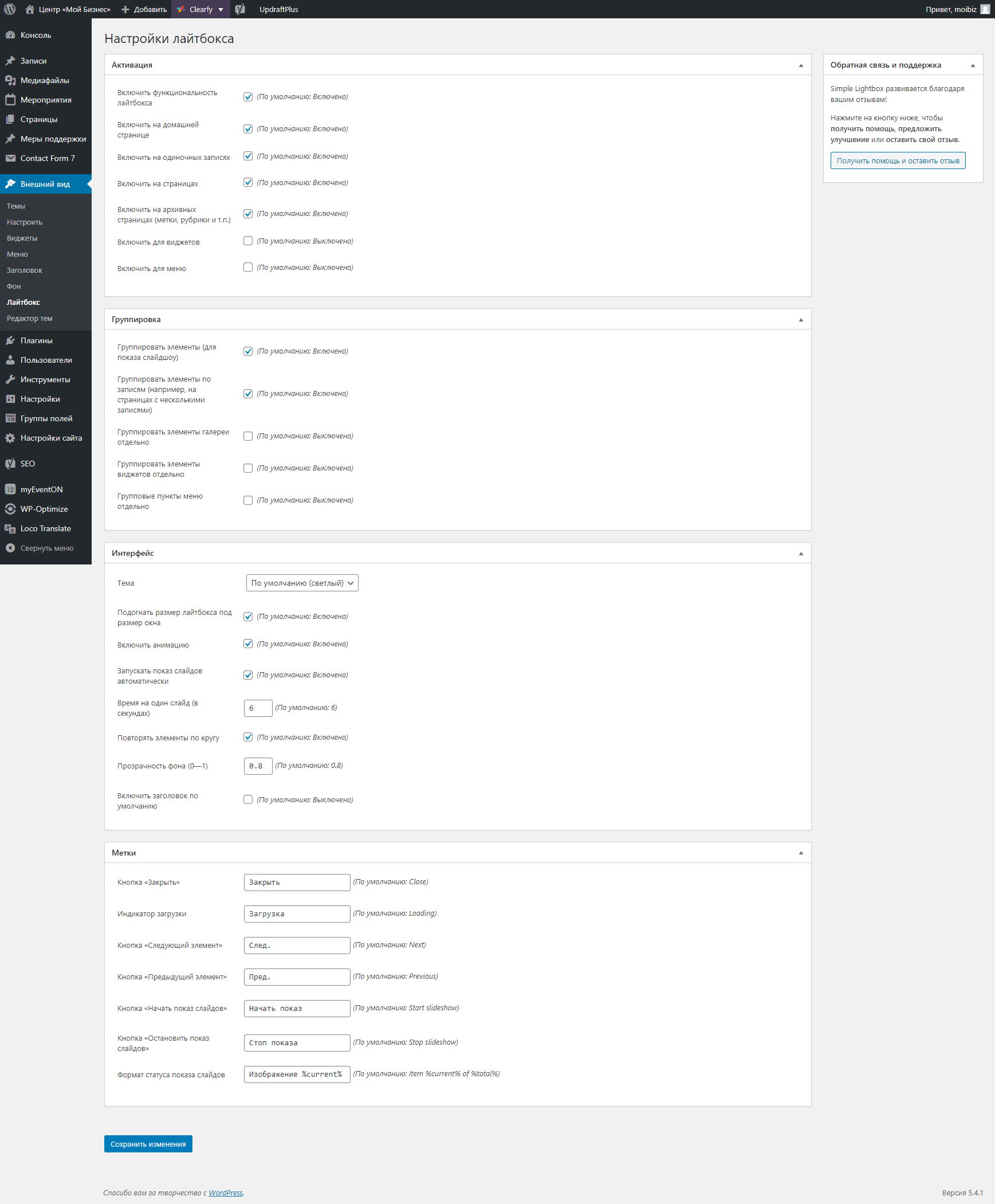Image resolution: width=995 pixels, height=1204 pixels.
Task: Collapse the Активация panel
Action: (x=800, y=65)
